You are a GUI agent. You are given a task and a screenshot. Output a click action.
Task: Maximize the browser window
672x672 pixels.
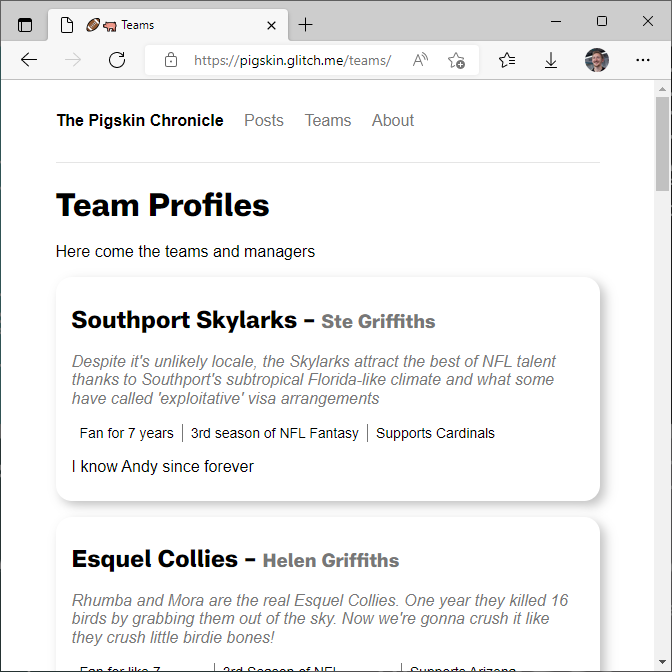pos(602,21)
